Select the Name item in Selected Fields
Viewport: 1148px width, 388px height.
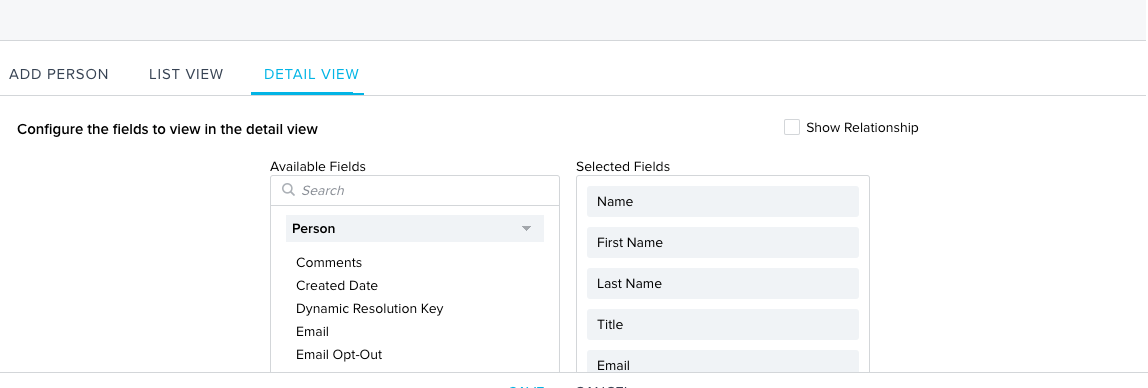pos(723,201)
